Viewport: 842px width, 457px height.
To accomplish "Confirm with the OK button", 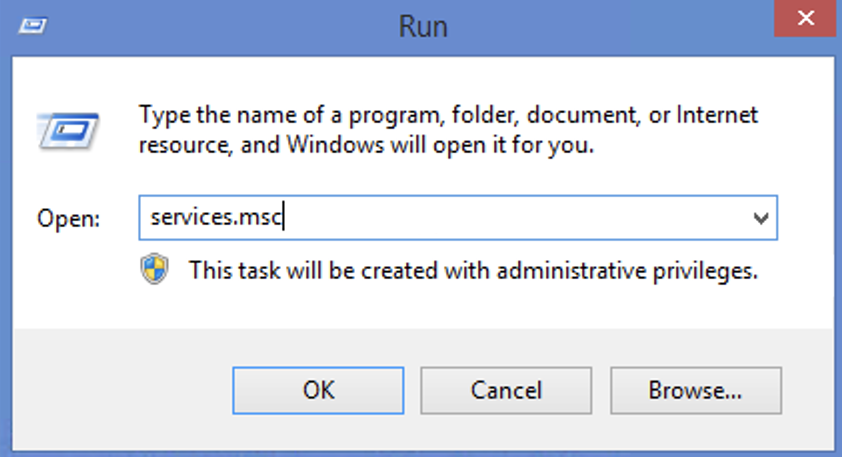I will click(x=318, y=390).
